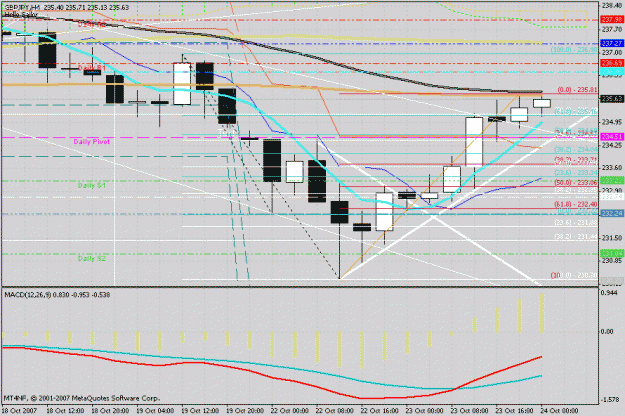Click the black 235.63 current price tag
Screen dimensions: 625x416
(612, 98)
